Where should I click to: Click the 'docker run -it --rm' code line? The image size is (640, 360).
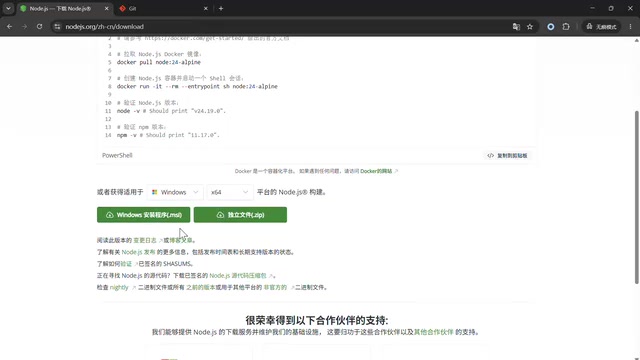click(197, 87)
